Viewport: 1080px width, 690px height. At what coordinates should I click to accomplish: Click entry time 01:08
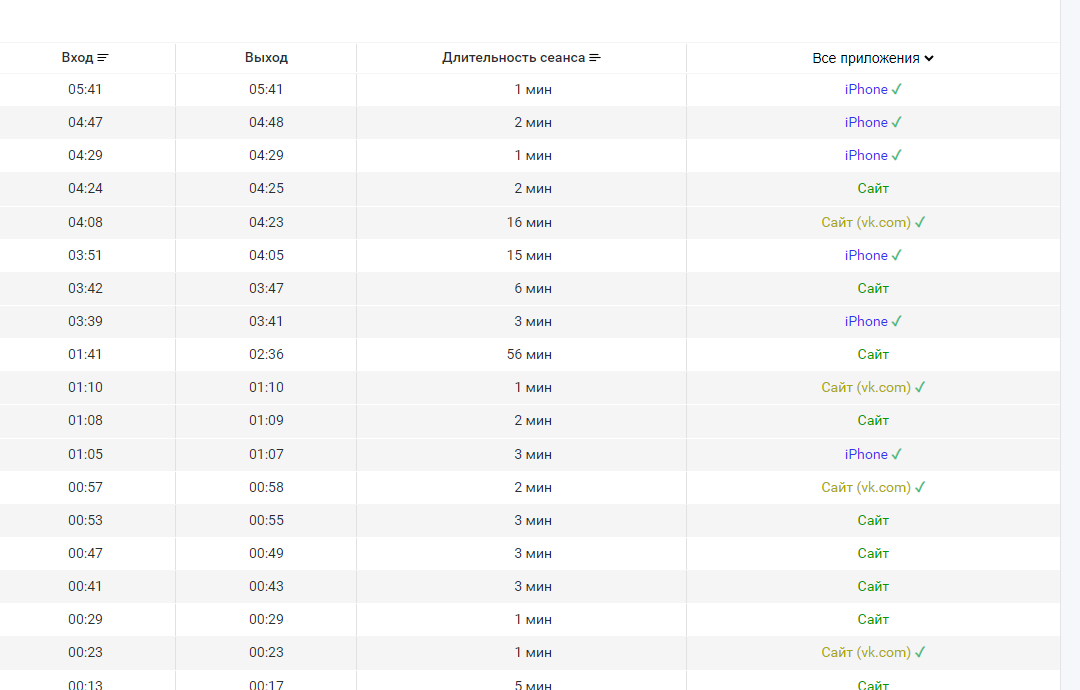85,421
